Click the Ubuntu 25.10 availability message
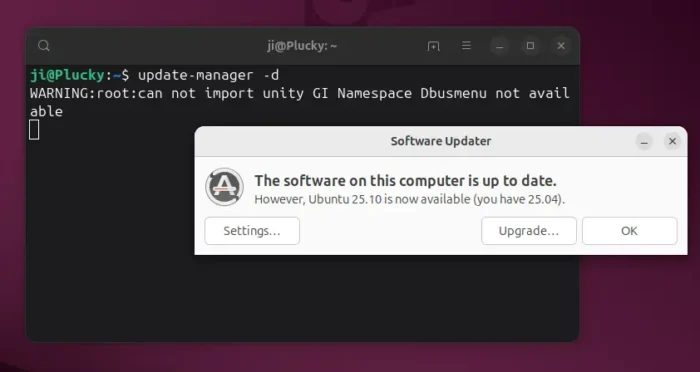 pos(409,199)
